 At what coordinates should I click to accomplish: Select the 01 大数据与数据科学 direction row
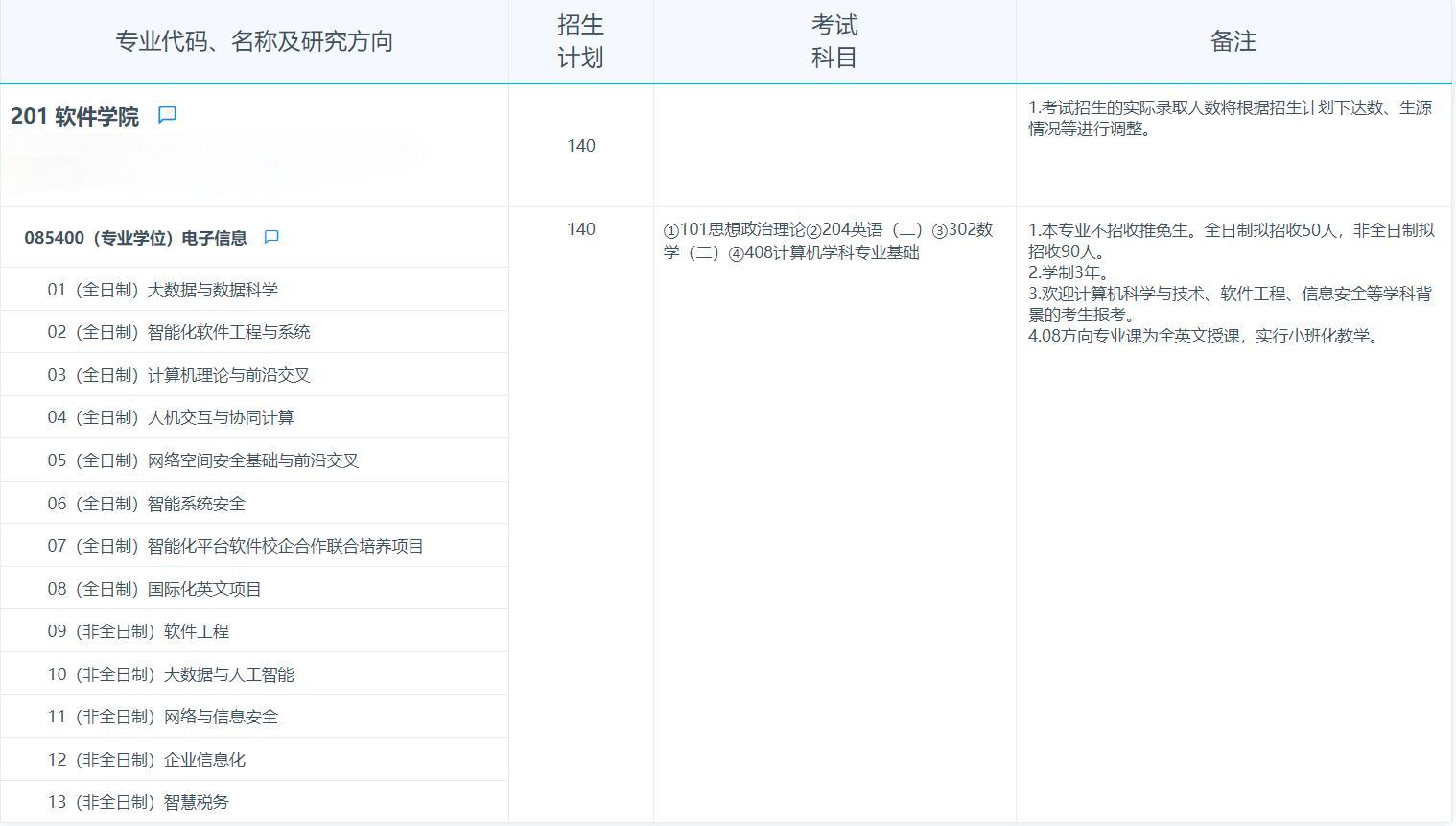tap(163, 289)
